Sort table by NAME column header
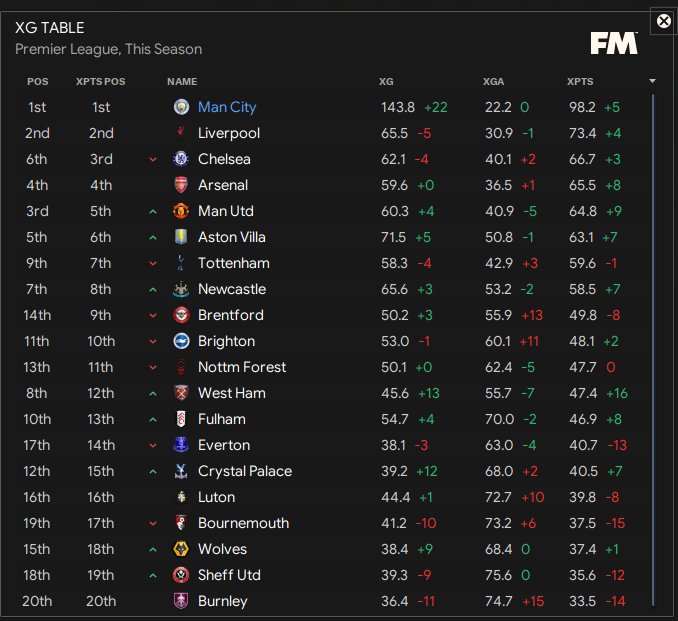The width and height of the screenshot is (678, 621). click(182, 81)
